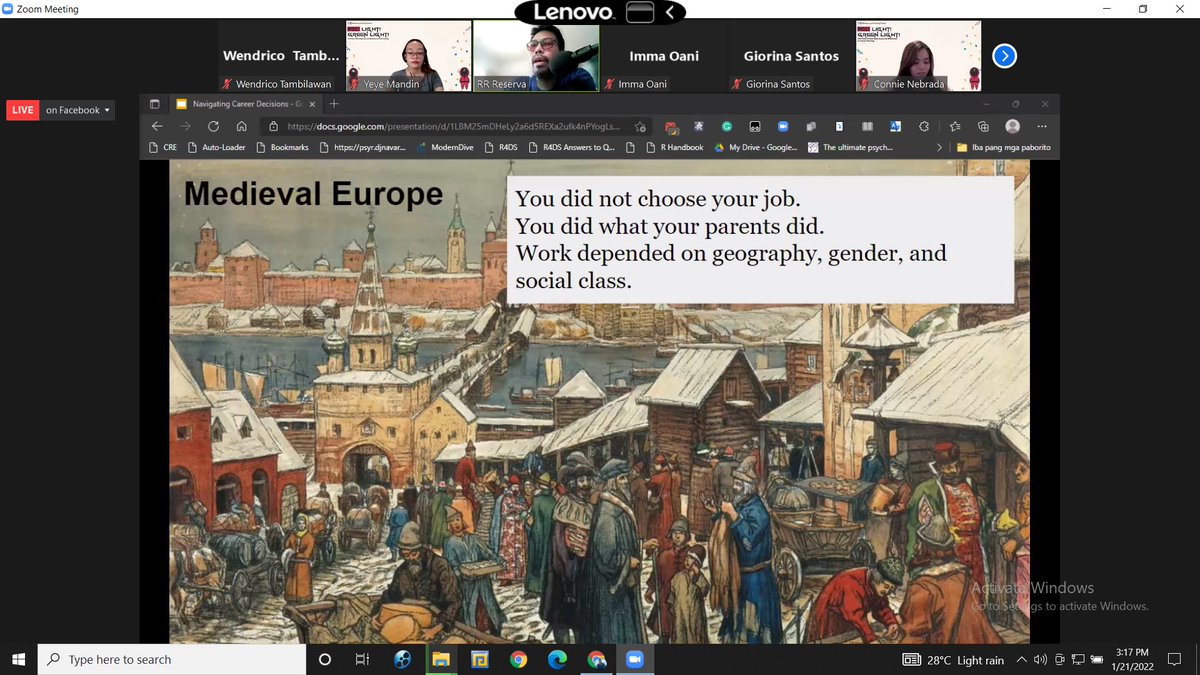Open the browser home page
This screenshot has width=1200, height=675.
click(241, 127)
